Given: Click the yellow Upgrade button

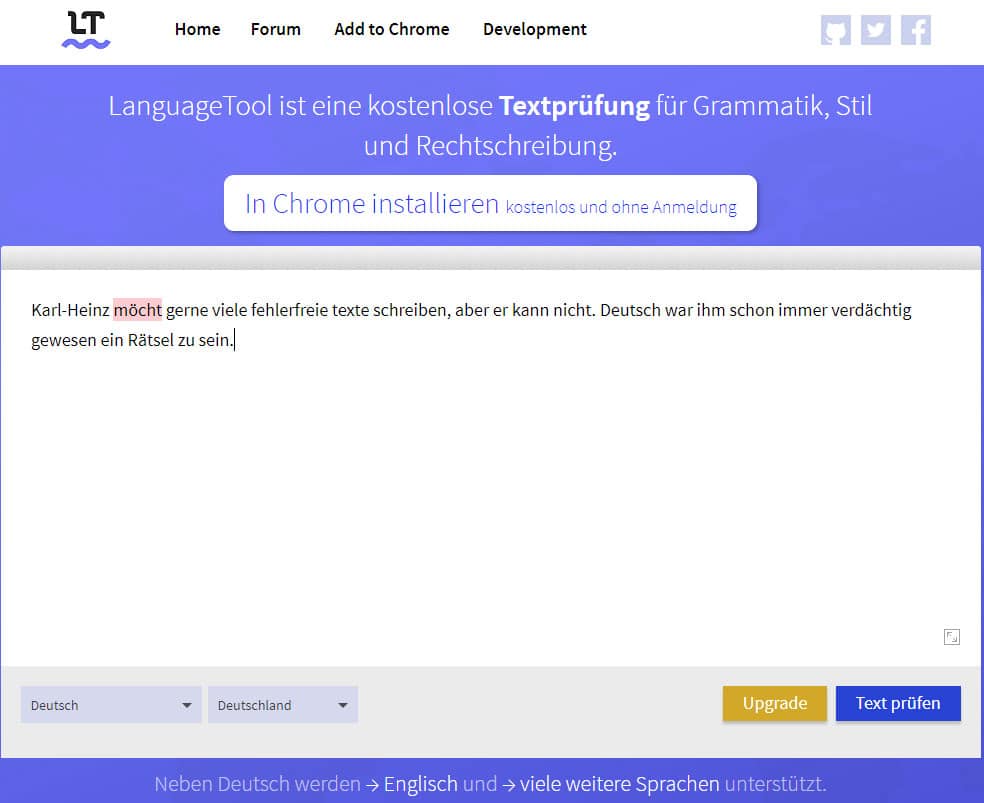Looking at the screenshot, I should (x=774, y=703).
